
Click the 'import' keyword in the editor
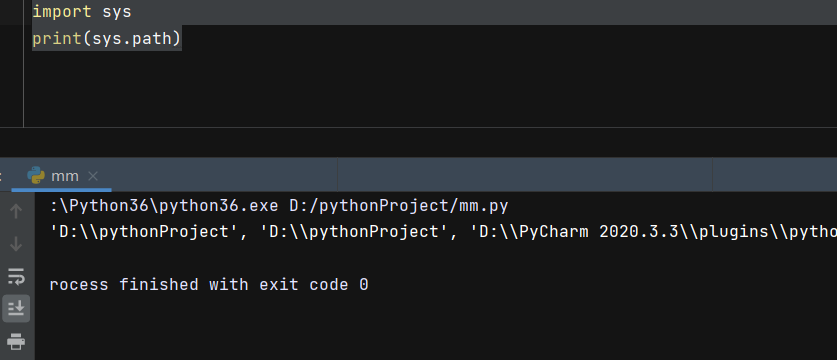(x=61, y=12)
